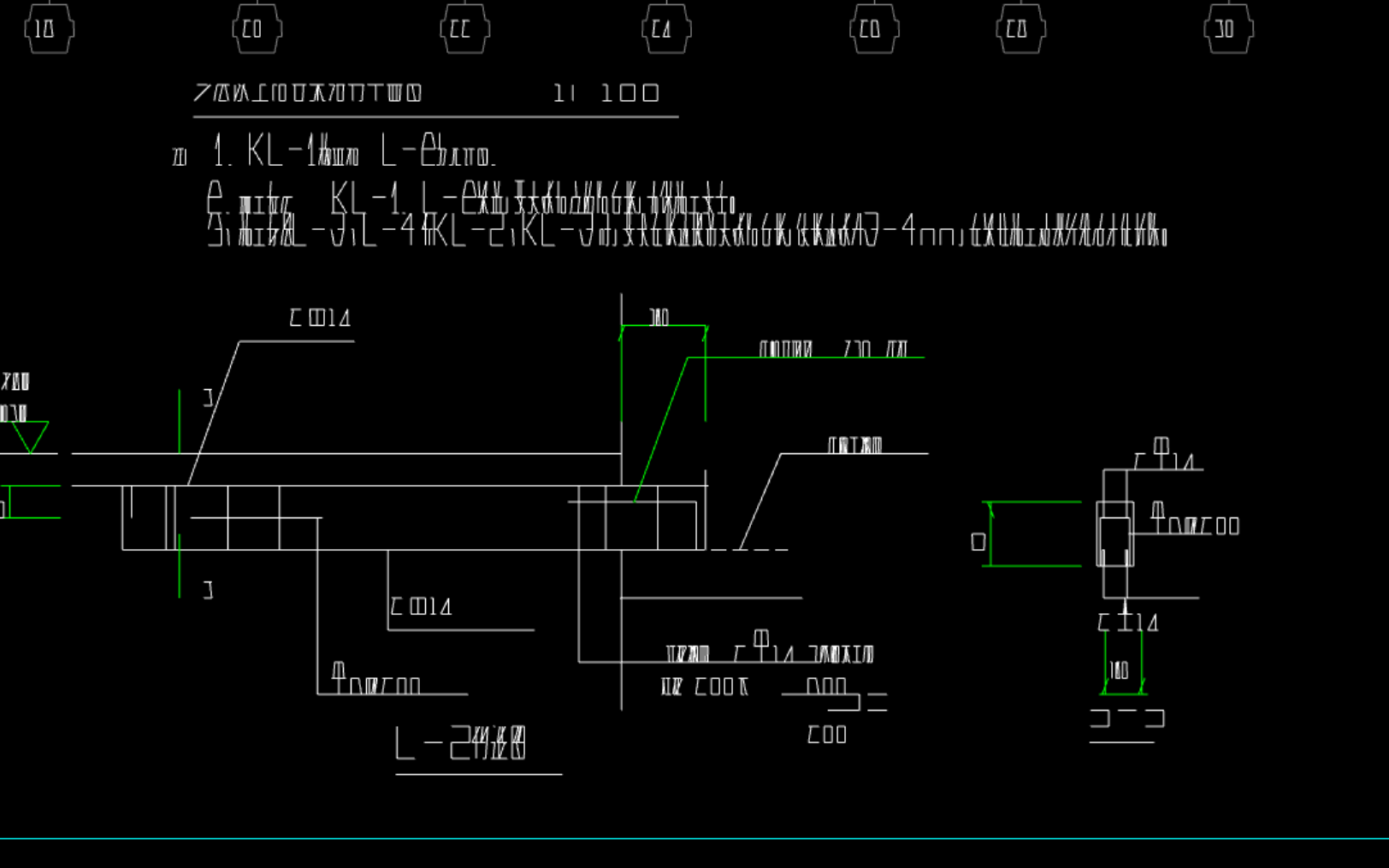
Task: Select rebar label beneath the beam midspan
Action: point(421,606)
